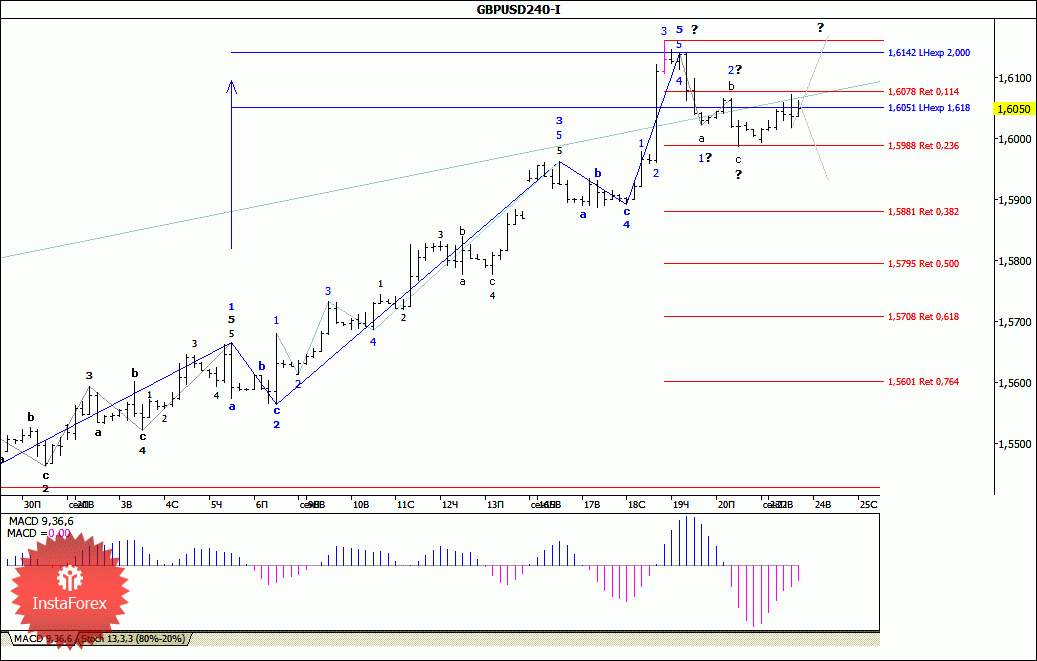
Task: Click the MACD =0.00 value readout
Action: coord(39,534)
